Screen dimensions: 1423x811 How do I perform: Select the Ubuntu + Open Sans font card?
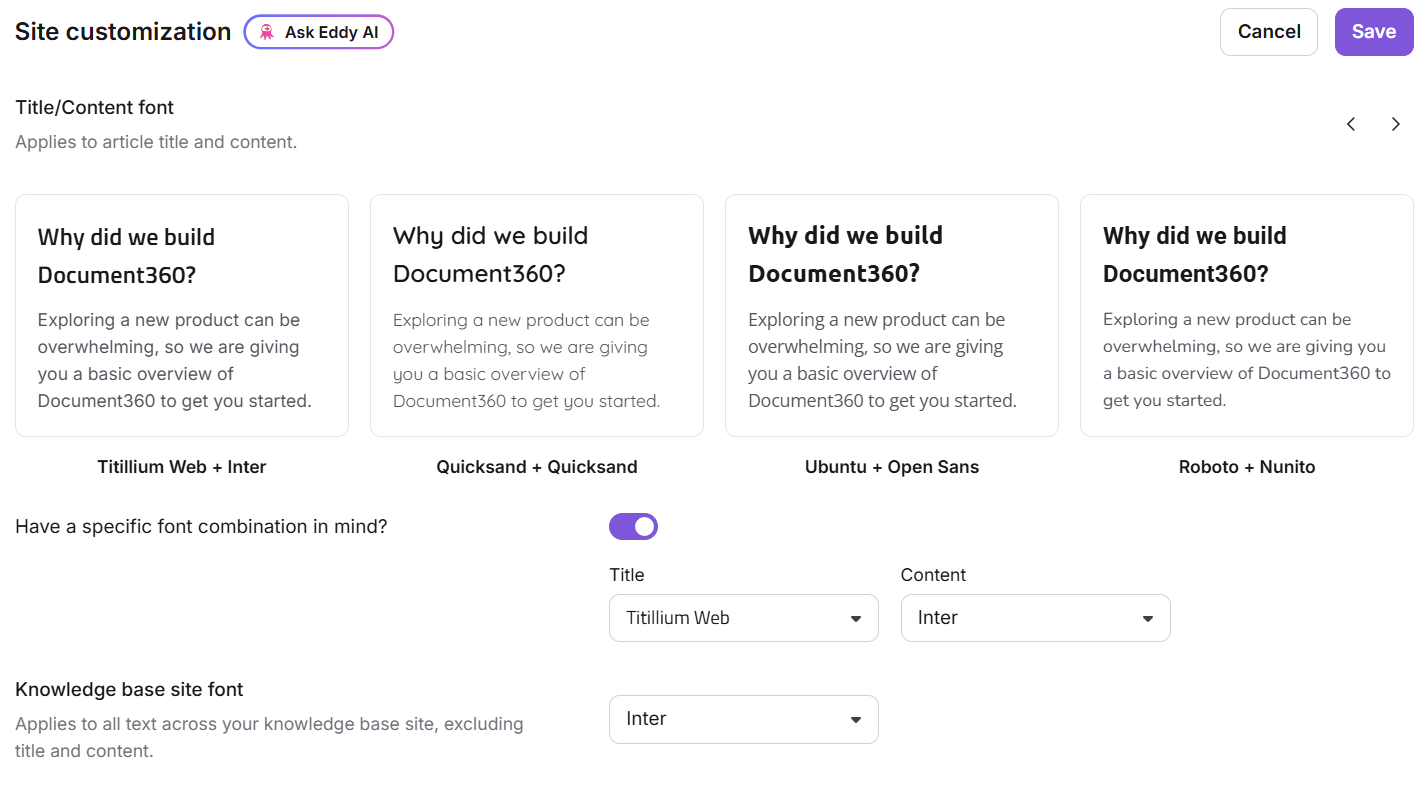892,315
